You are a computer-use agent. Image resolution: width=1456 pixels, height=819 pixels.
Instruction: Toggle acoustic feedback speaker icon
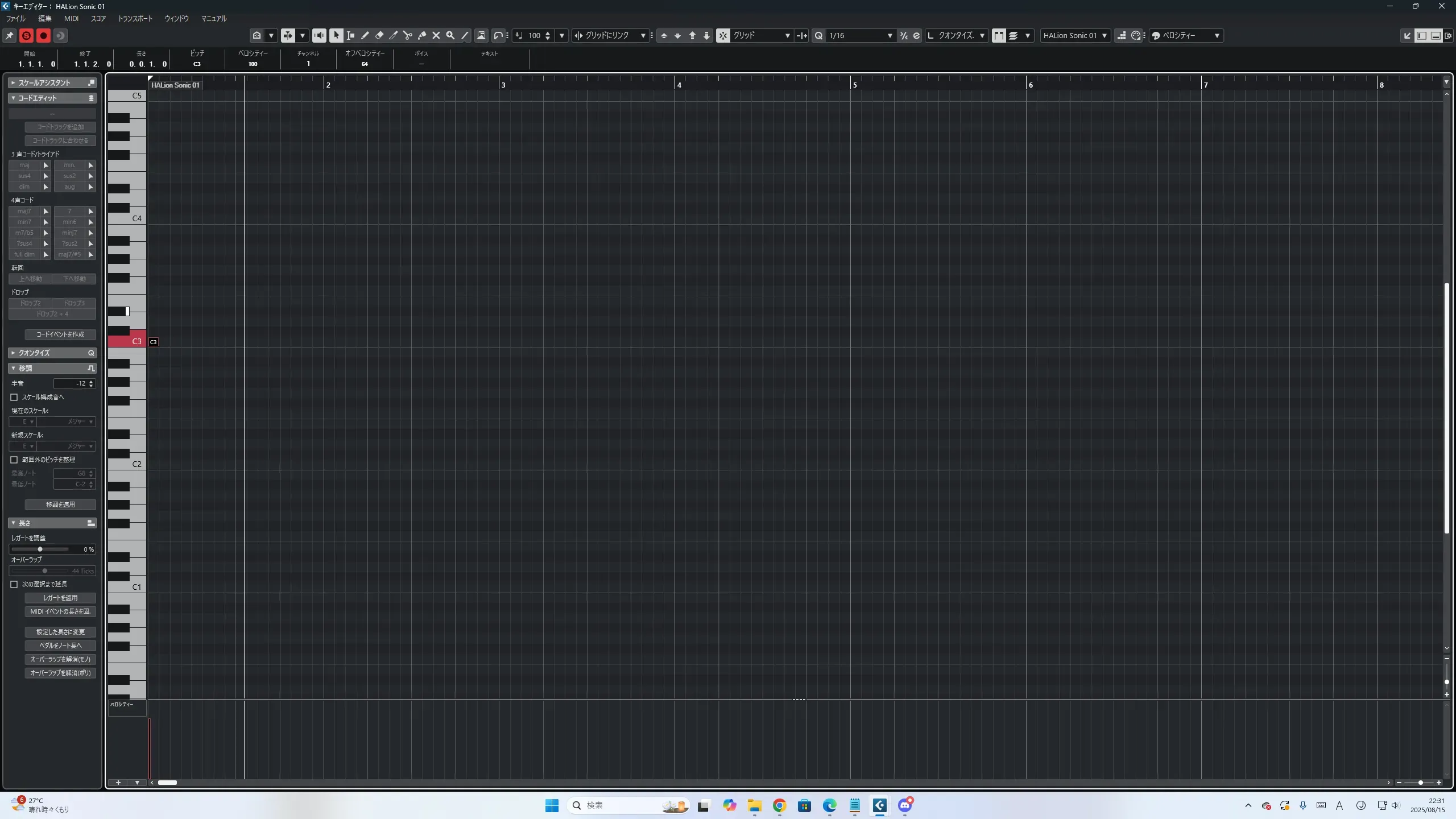click(319, 35)
